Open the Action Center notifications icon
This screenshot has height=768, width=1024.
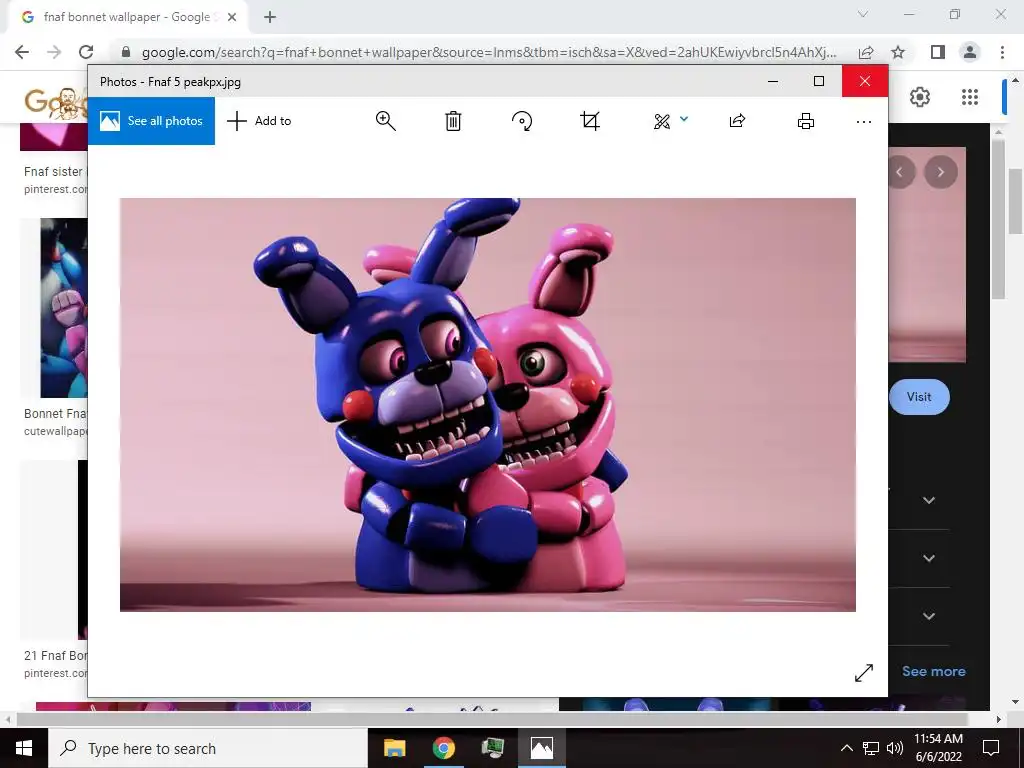coord(991,748)
